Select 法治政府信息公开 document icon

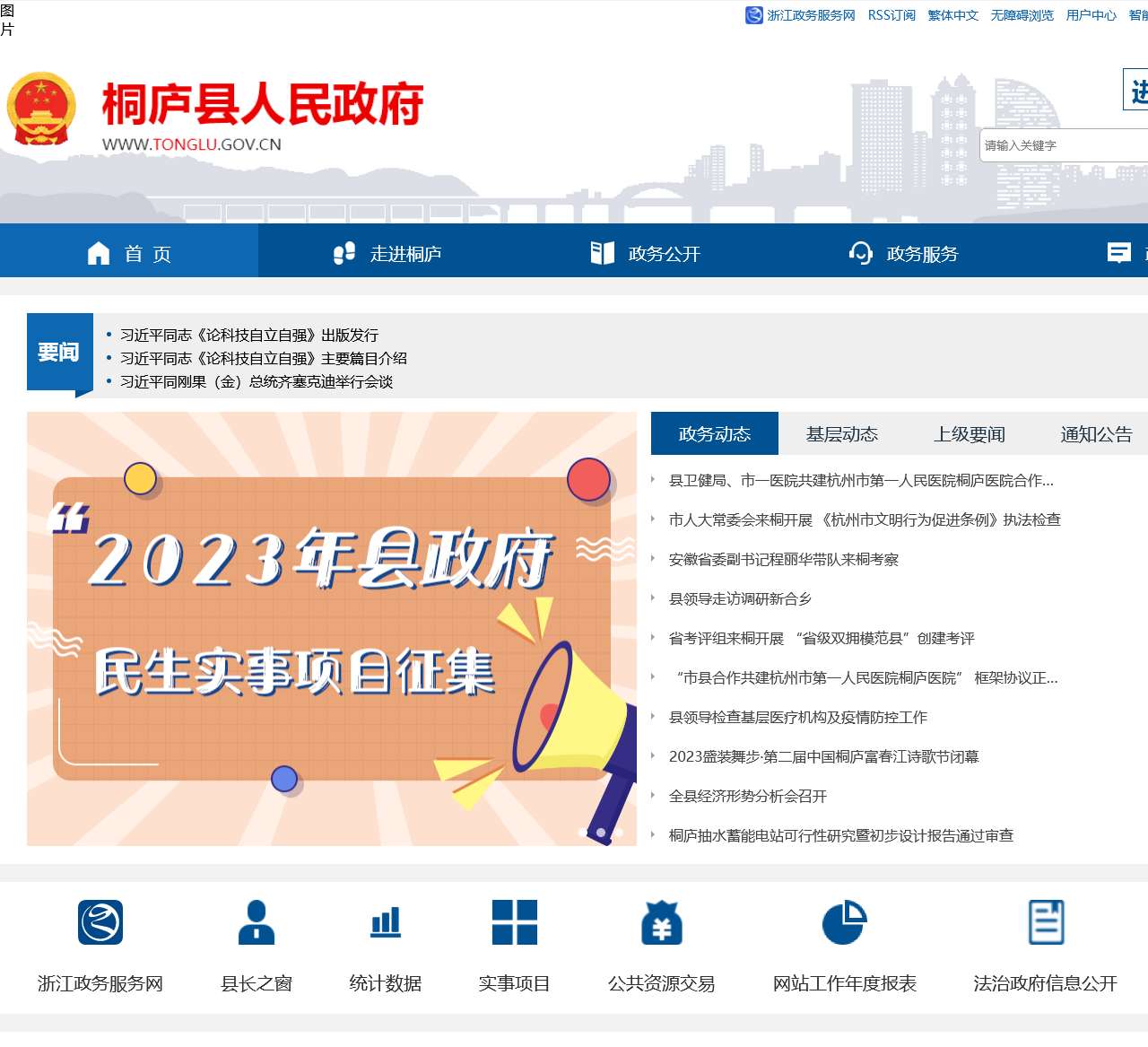click(x=1044, y=924)
